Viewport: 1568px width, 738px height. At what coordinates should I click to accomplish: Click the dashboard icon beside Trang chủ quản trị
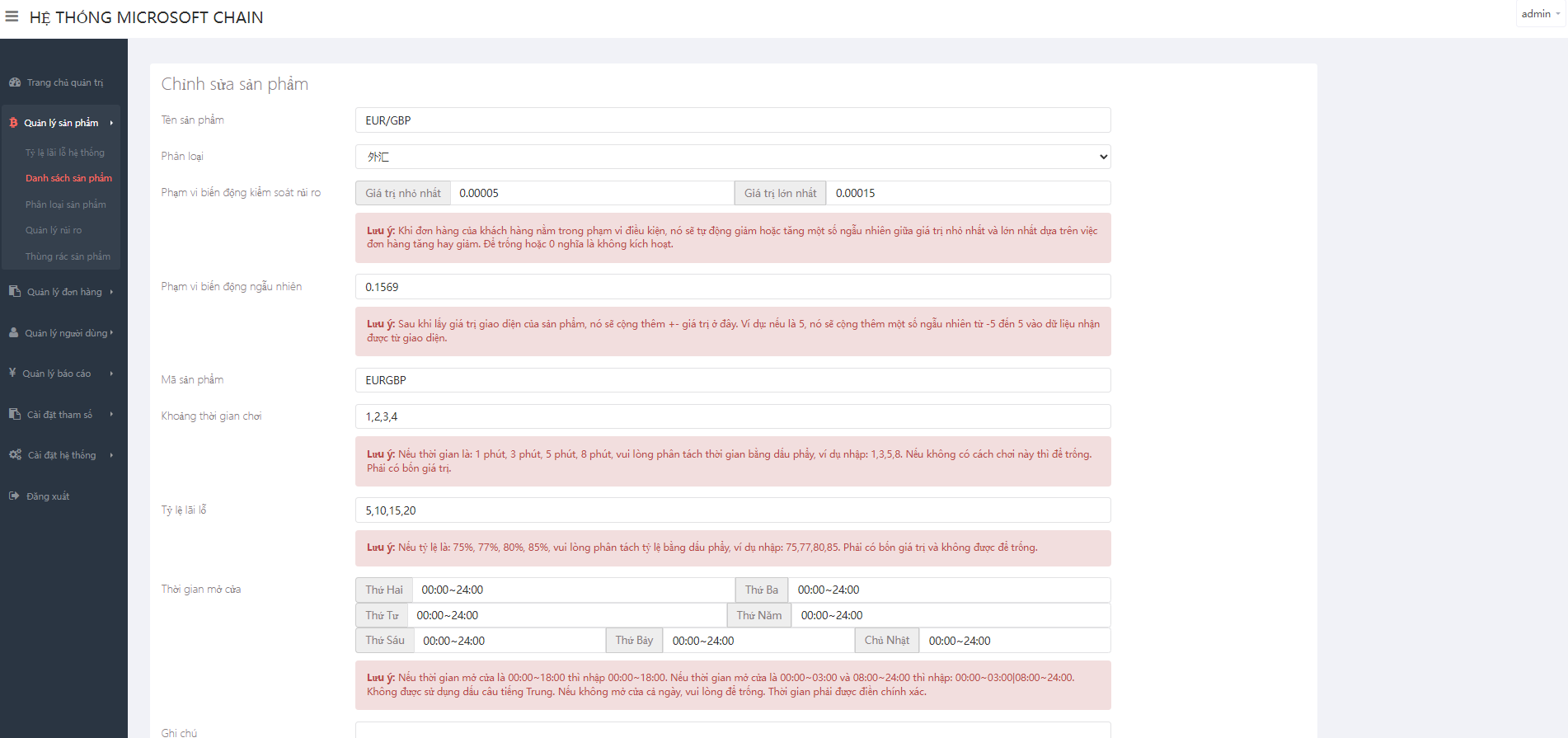[x=15, y=82]
